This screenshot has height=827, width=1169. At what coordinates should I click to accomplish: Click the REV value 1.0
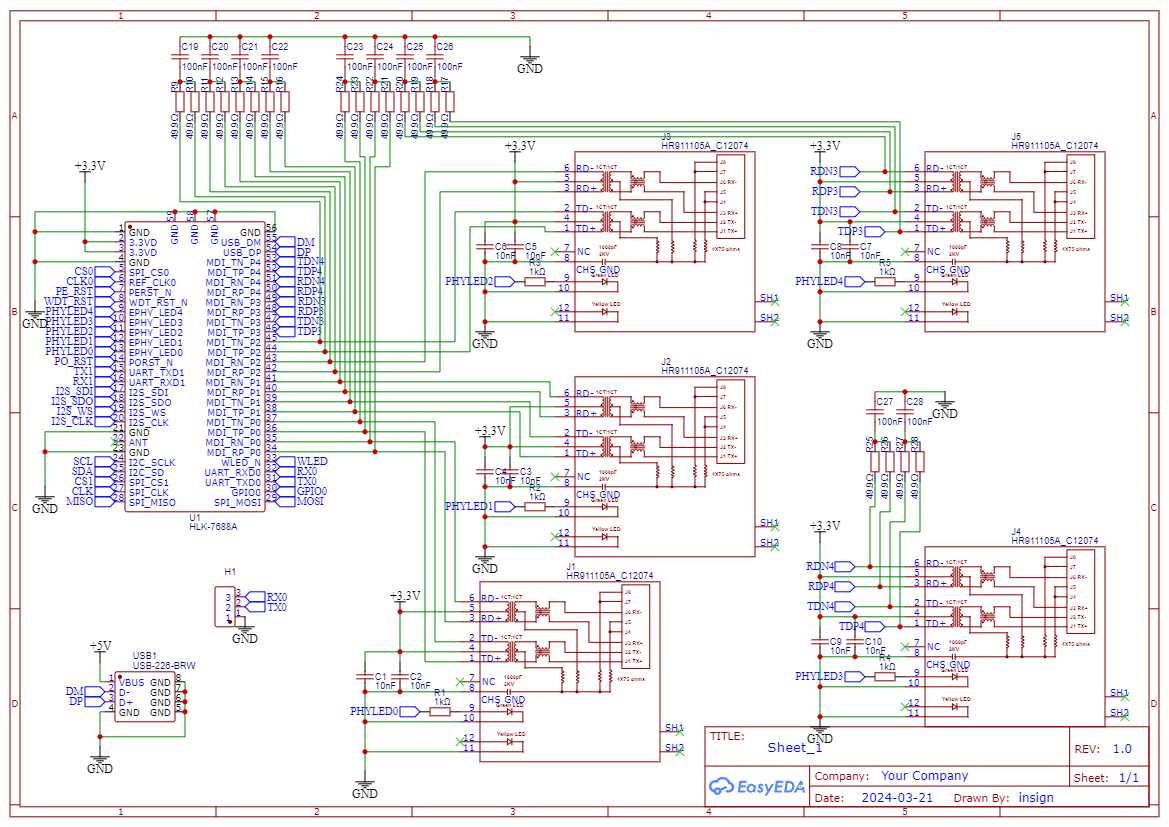tap(1122, 749)
